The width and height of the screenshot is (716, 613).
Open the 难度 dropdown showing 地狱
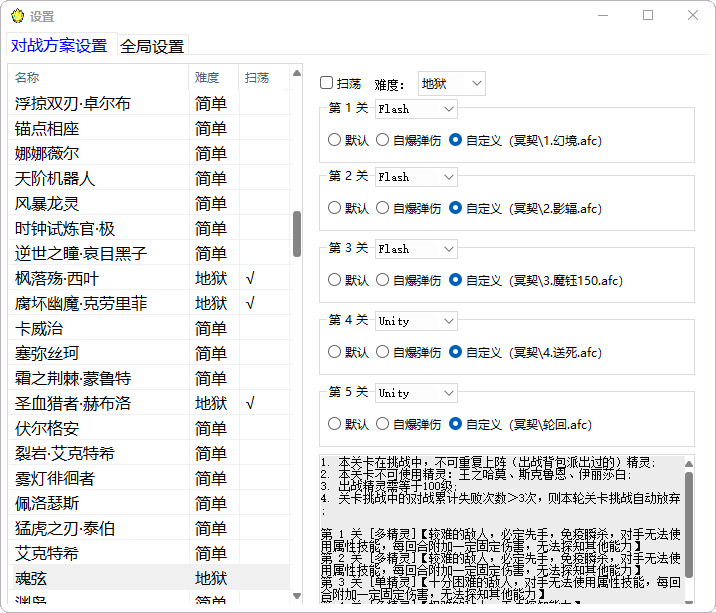point(452,84)
